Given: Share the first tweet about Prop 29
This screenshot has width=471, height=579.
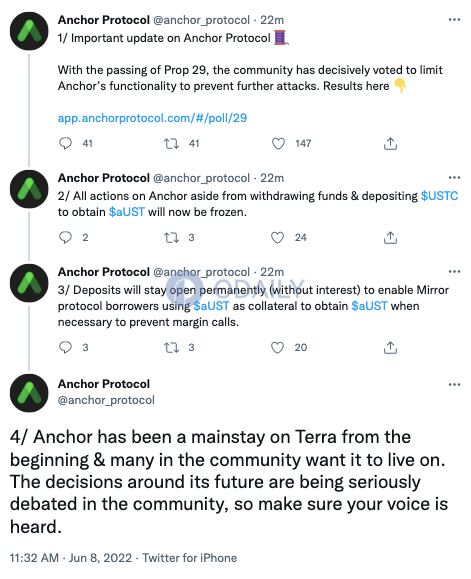Looking at the screenshot, I should [390, 143].
